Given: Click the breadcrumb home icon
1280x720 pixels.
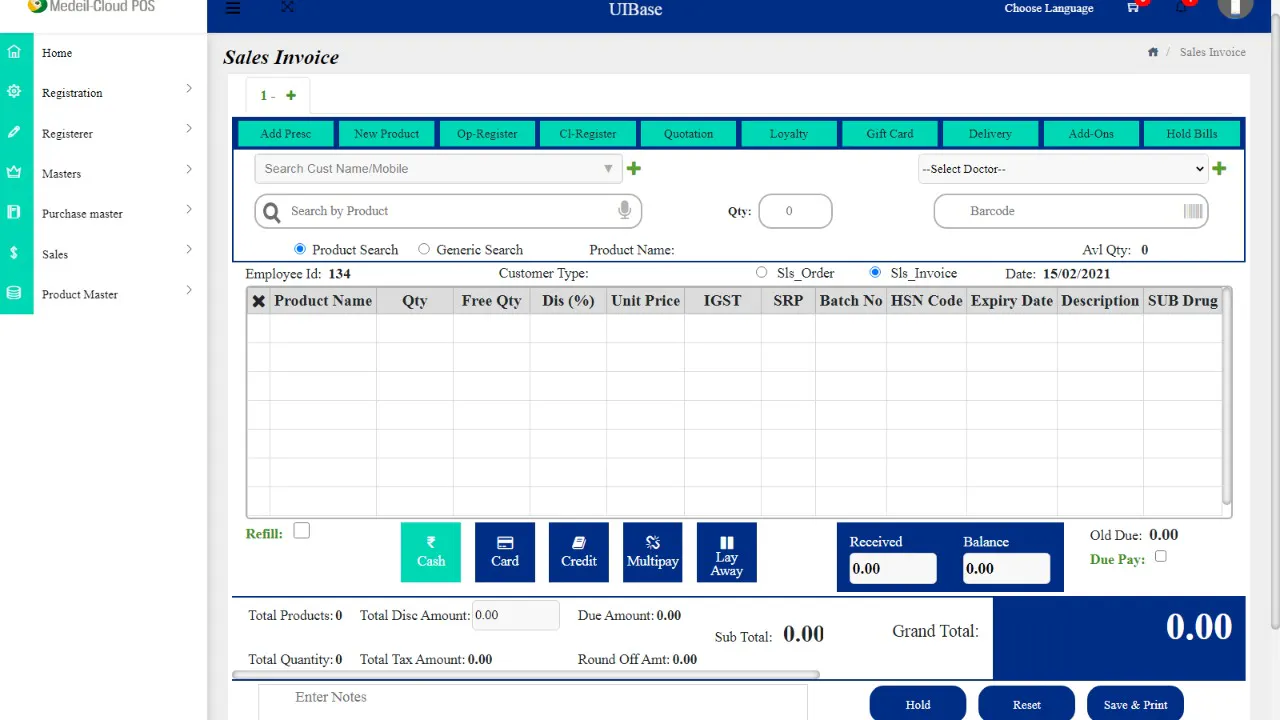Looking at the screenshot, I should coord(1153,52).
